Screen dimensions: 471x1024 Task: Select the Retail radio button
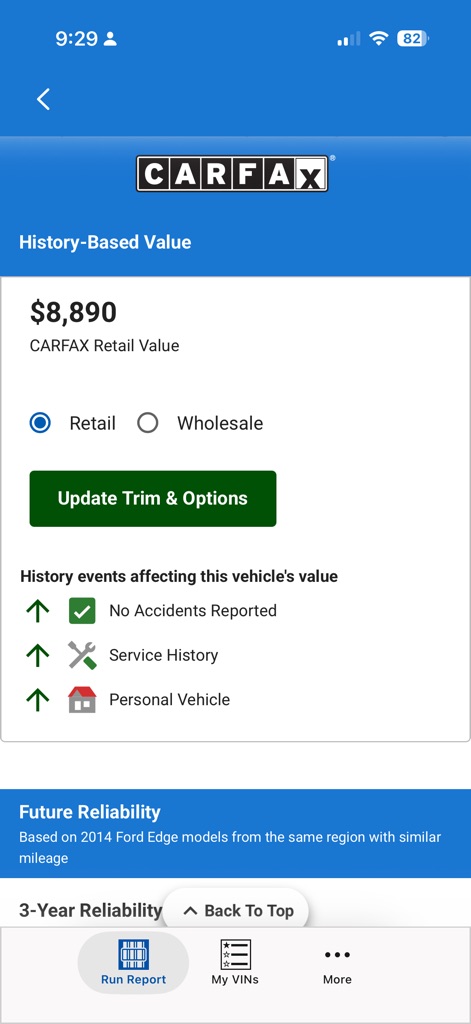click(x=40, y=423)
